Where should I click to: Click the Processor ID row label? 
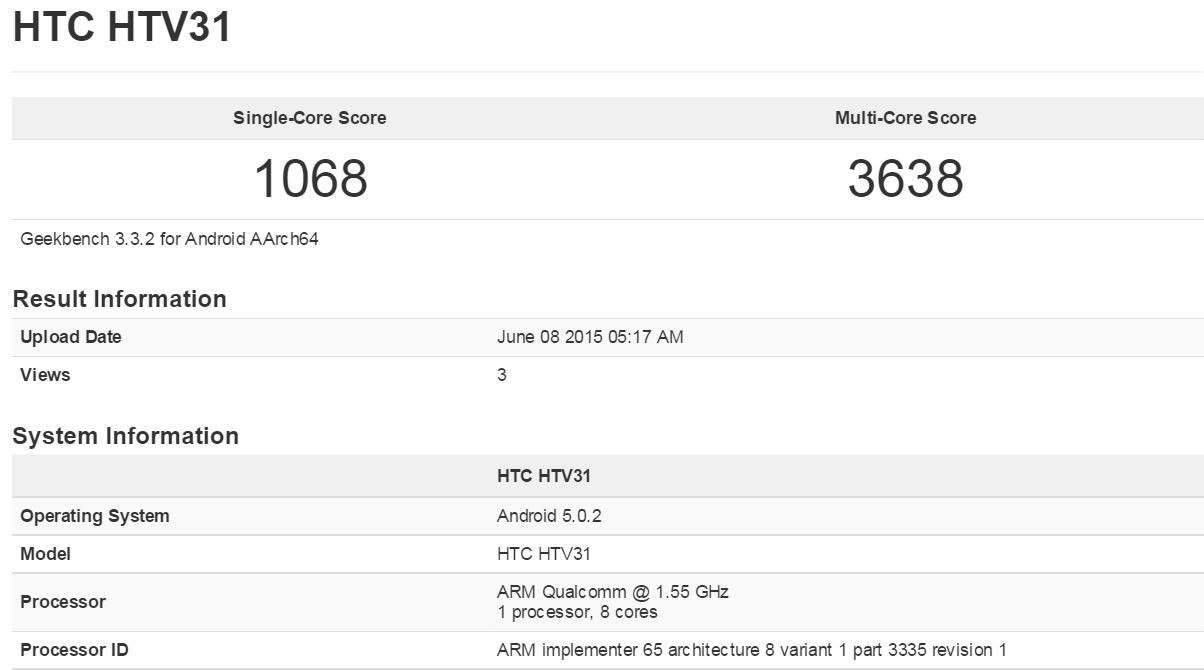point(74,650)
